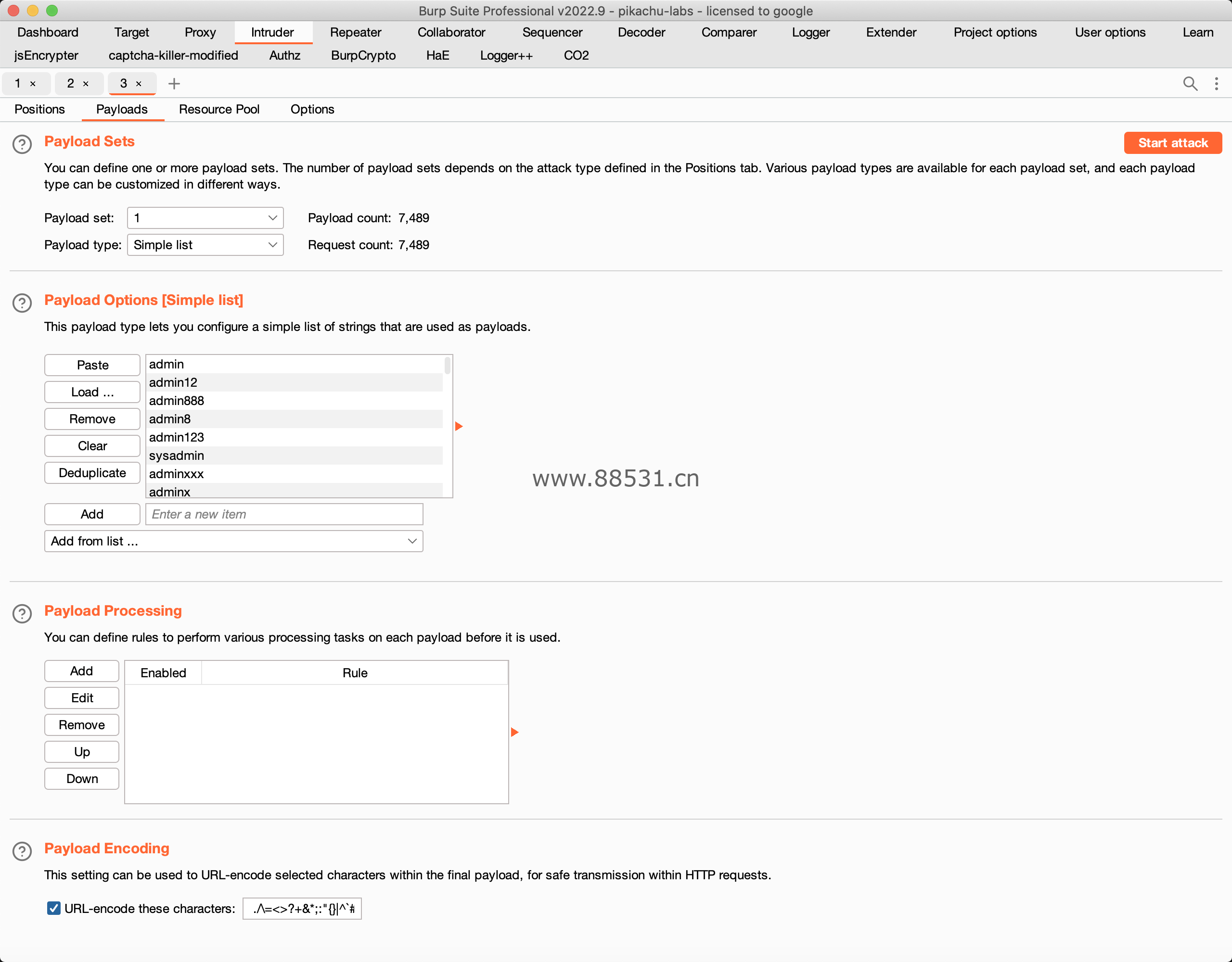Switch to the Positions tab
Screen dimensions: 1232x962
coord(39,109)
